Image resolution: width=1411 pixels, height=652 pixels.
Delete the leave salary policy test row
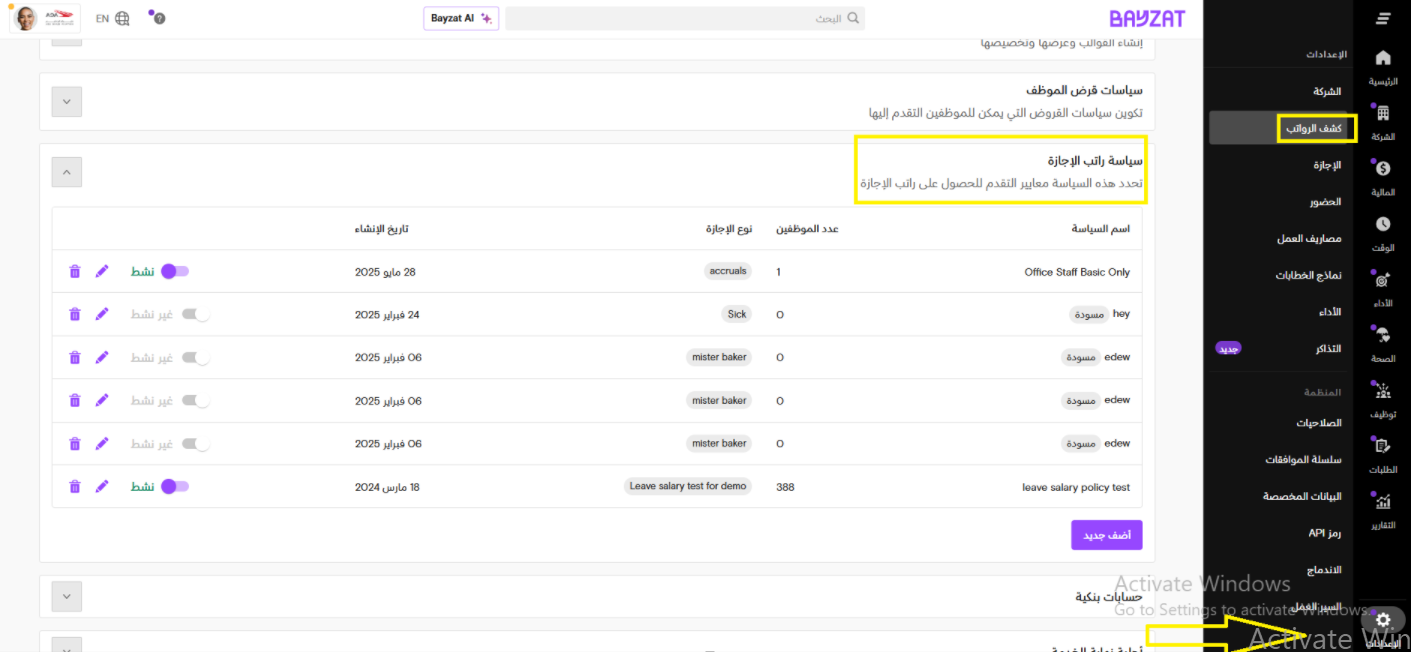pyautogui.click(x=74, y=487)
